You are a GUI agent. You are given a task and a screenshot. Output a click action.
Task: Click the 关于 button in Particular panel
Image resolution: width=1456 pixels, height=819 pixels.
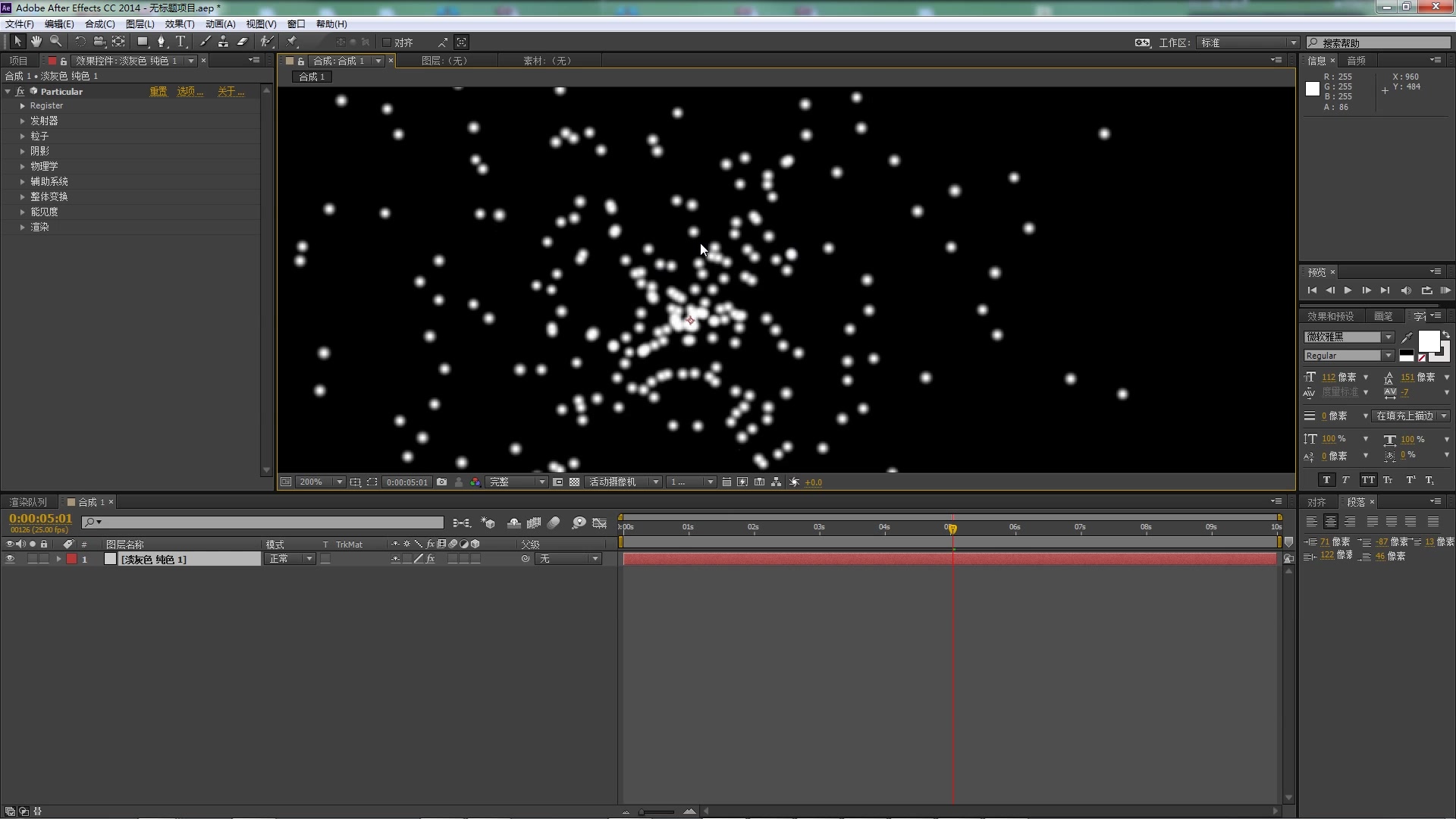[228, 91]
